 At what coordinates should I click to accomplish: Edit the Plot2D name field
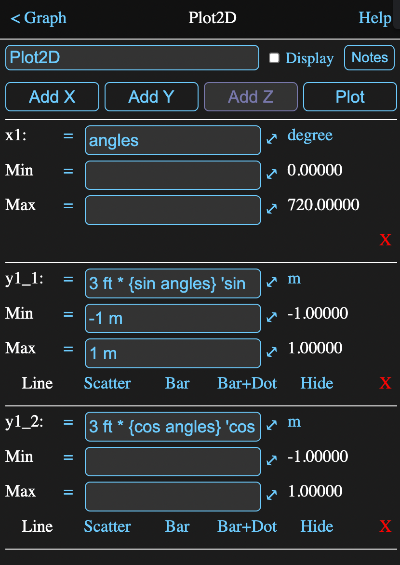pyautogui.click(x=132, y=58)
